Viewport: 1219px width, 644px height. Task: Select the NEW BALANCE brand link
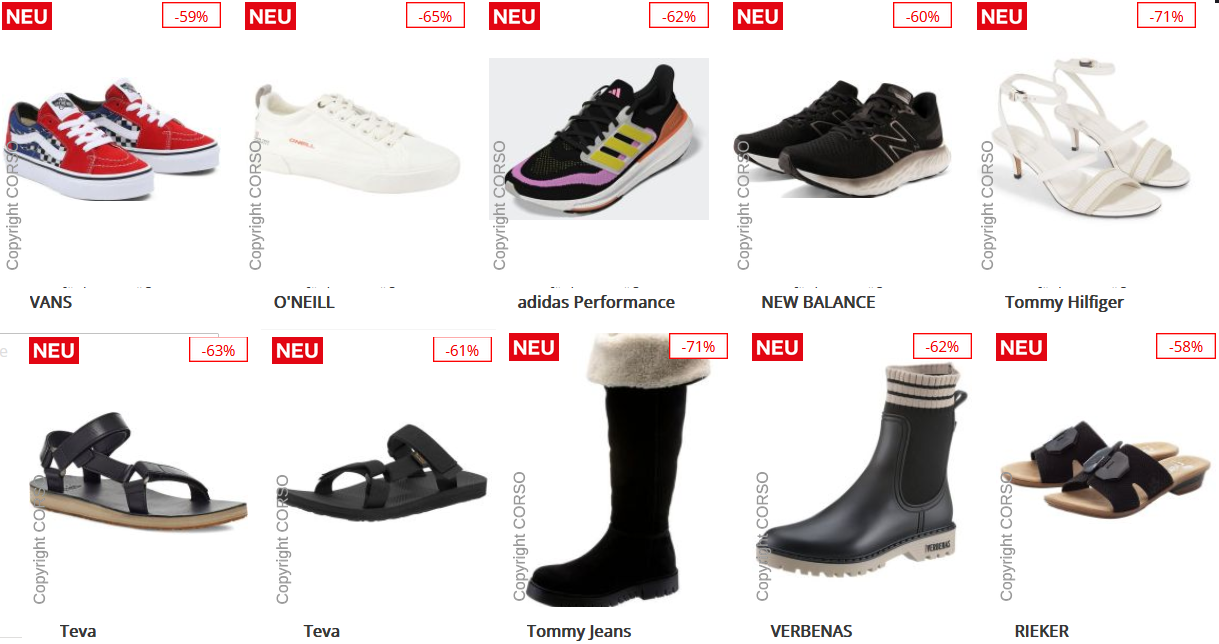[x=818, y=302]
